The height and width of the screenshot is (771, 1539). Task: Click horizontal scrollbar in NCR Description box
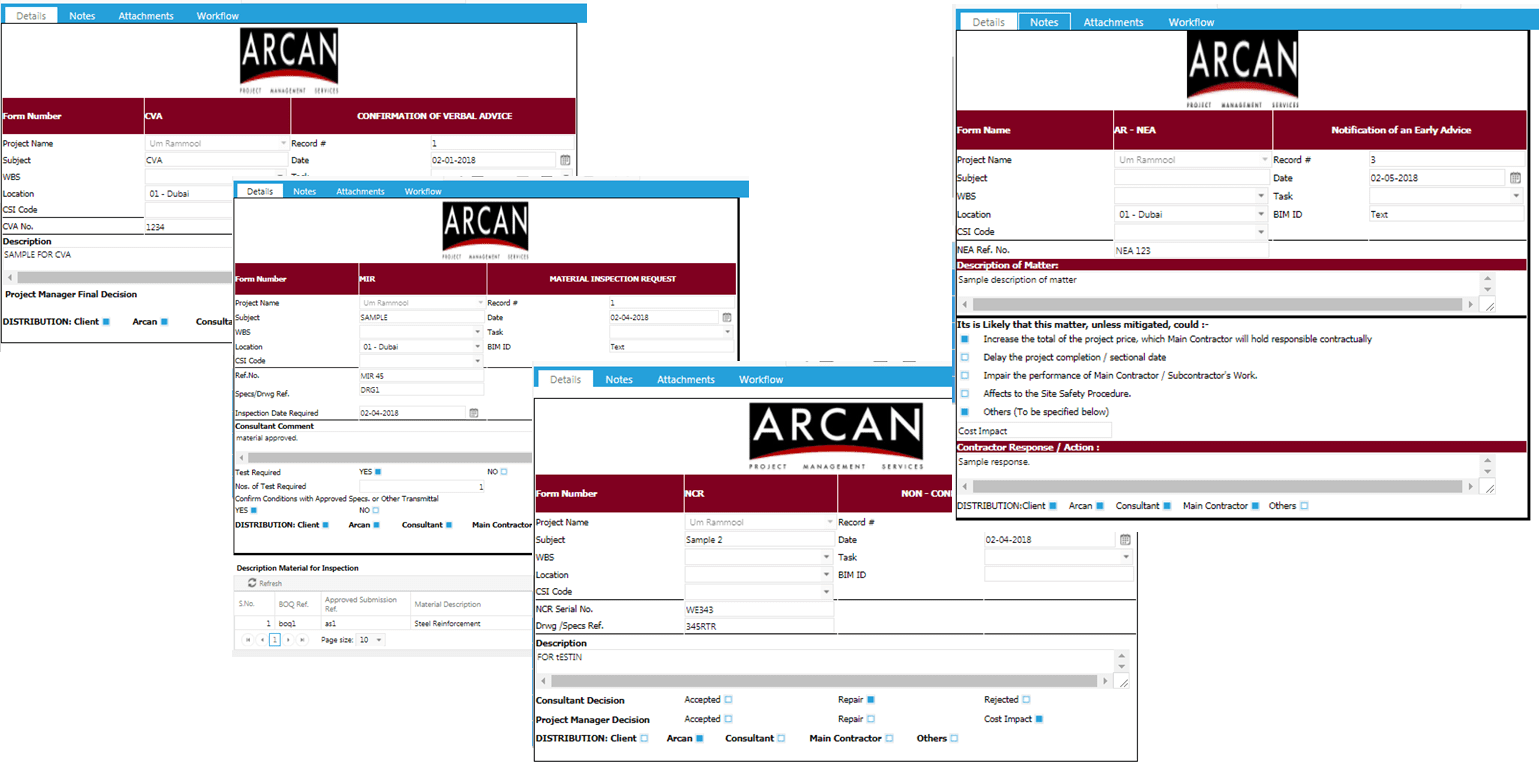click(825, 682)
